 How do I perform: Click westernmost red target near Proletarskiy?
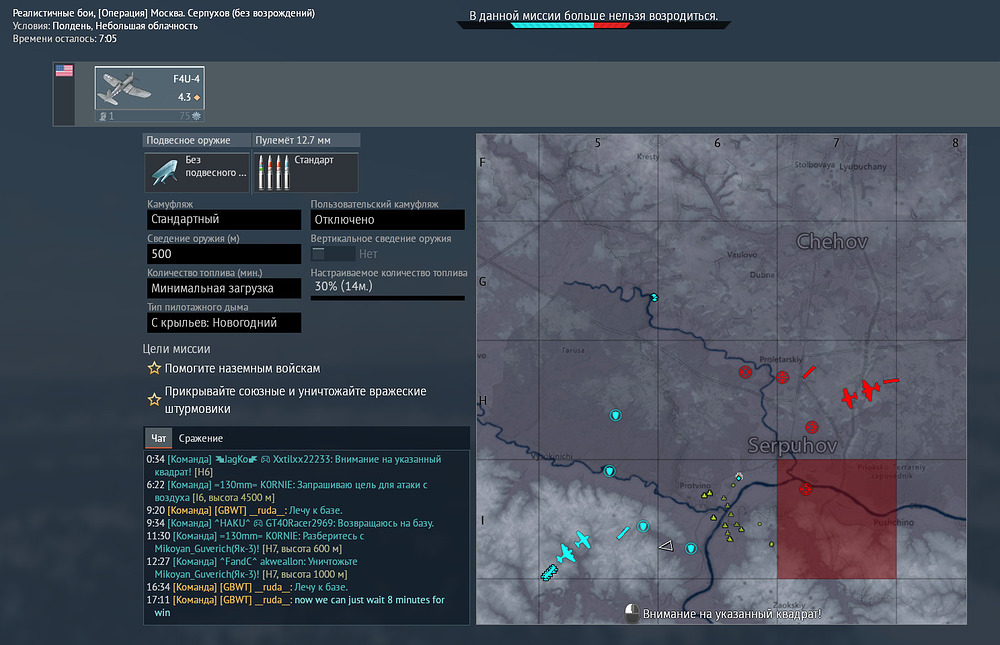tap(745, 372)
